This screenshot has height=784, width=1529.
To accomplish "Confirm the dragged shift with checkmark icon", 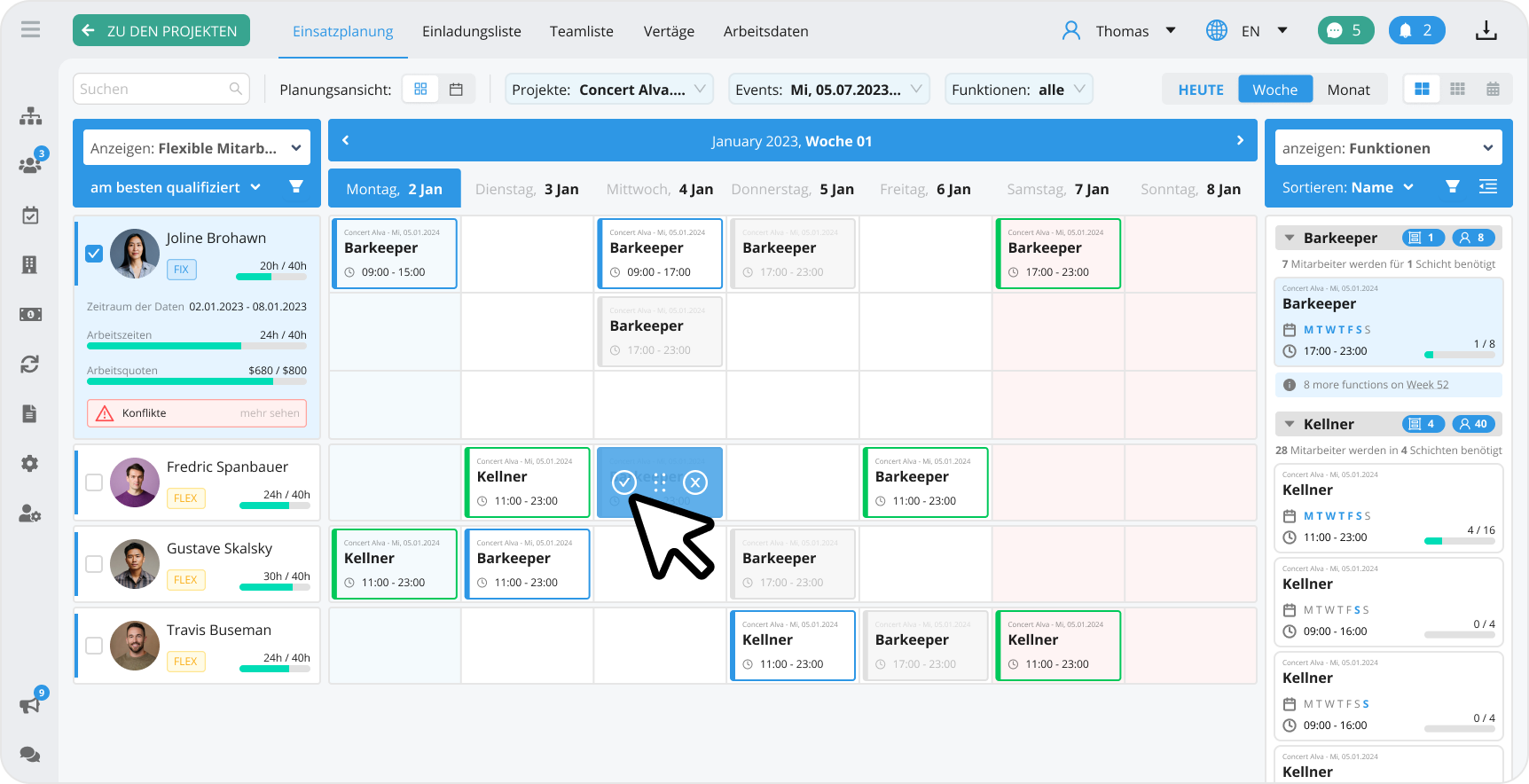I will coord(624,482).
